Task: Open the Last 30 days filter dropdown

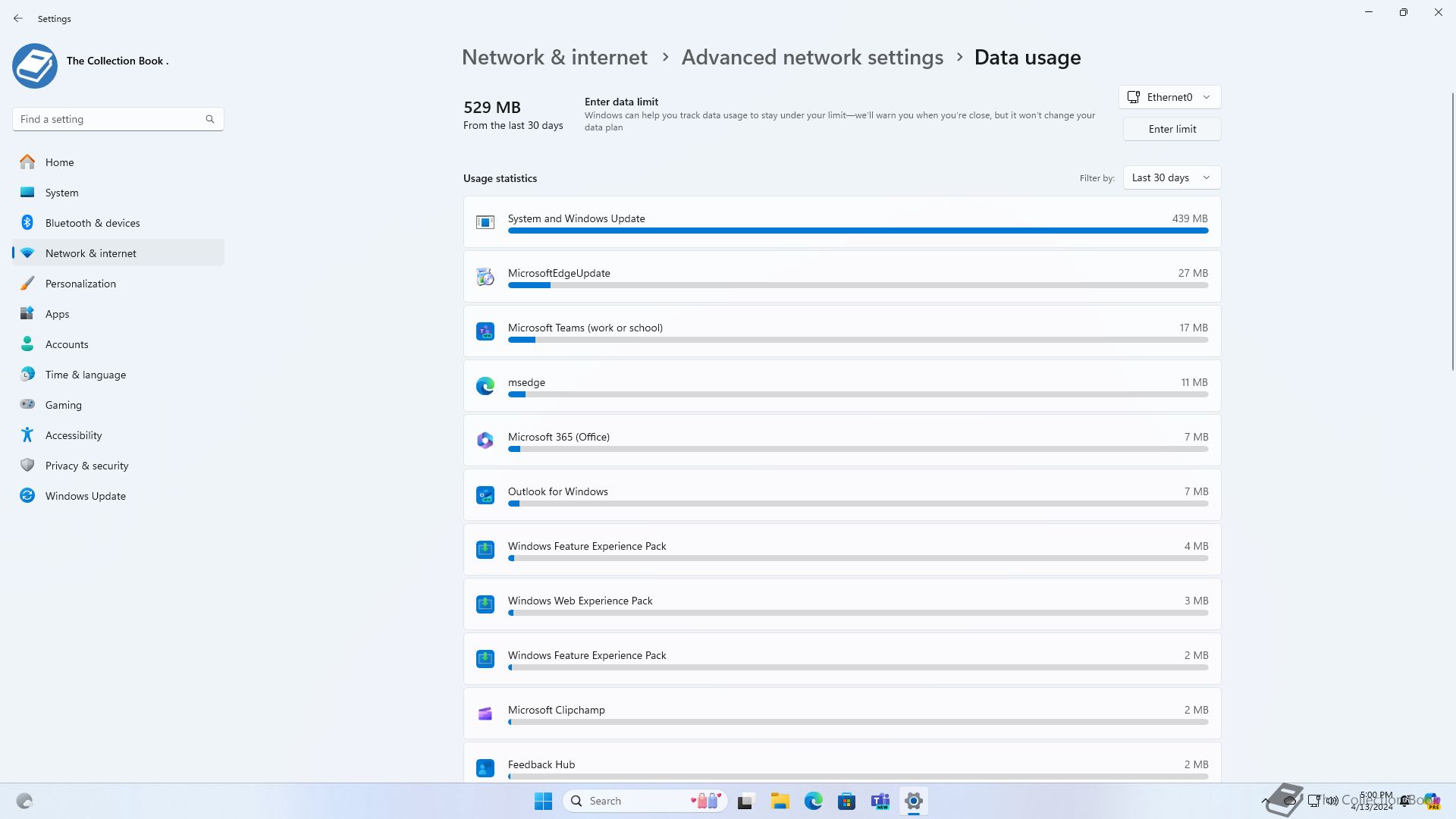Action: pyautogui.click(x=1172, y=177)
